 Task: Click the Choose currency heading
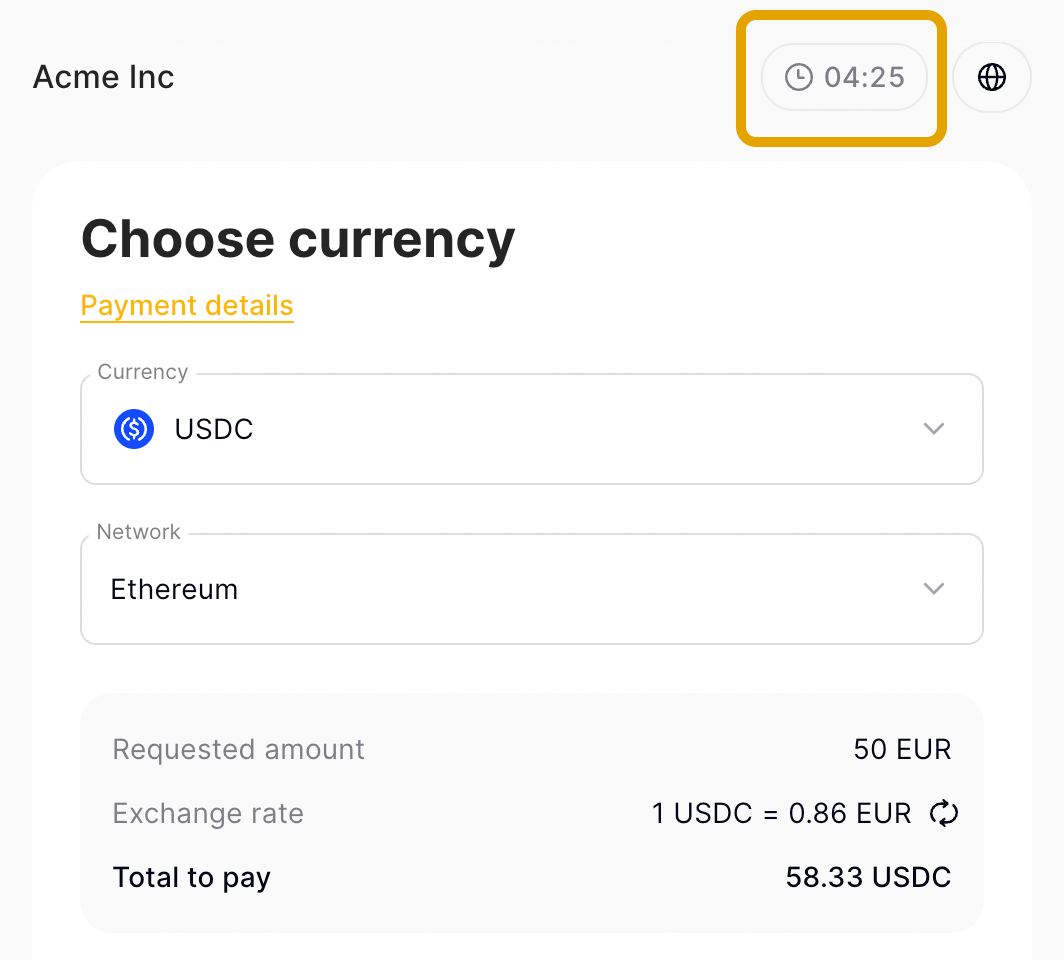click(x=298, y=239)
